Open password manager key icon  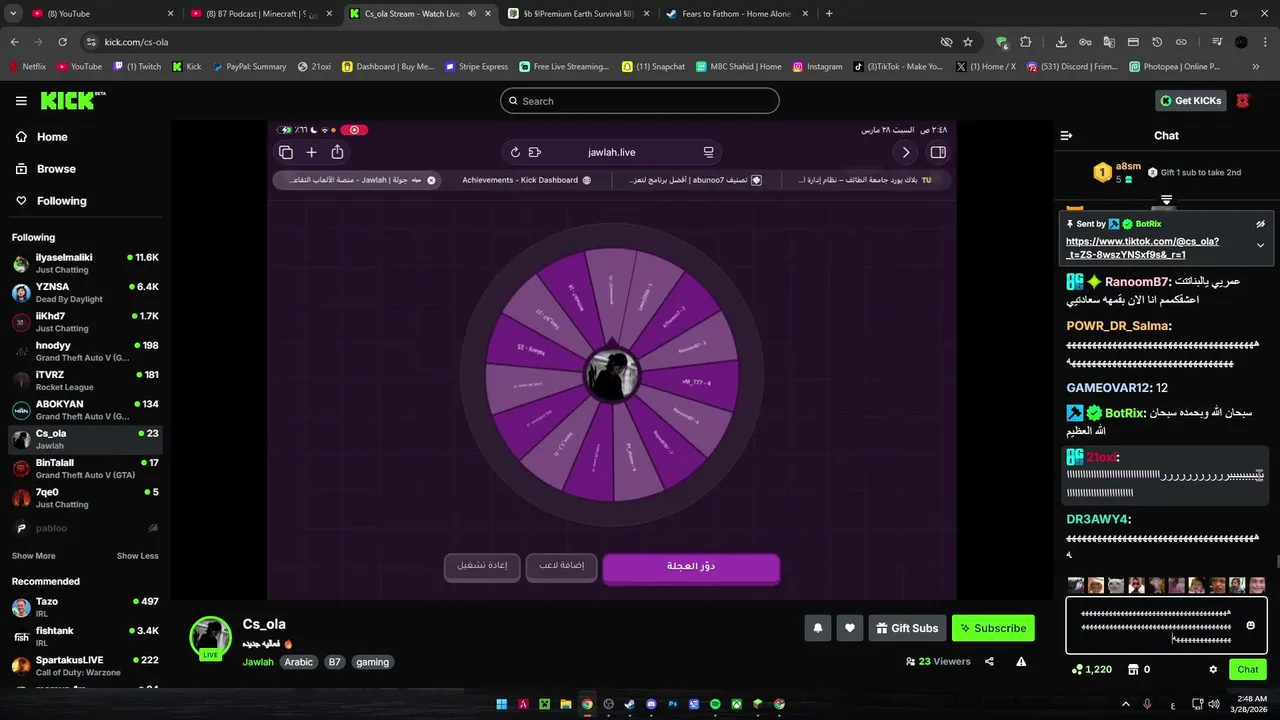(x=1085, y=42)
